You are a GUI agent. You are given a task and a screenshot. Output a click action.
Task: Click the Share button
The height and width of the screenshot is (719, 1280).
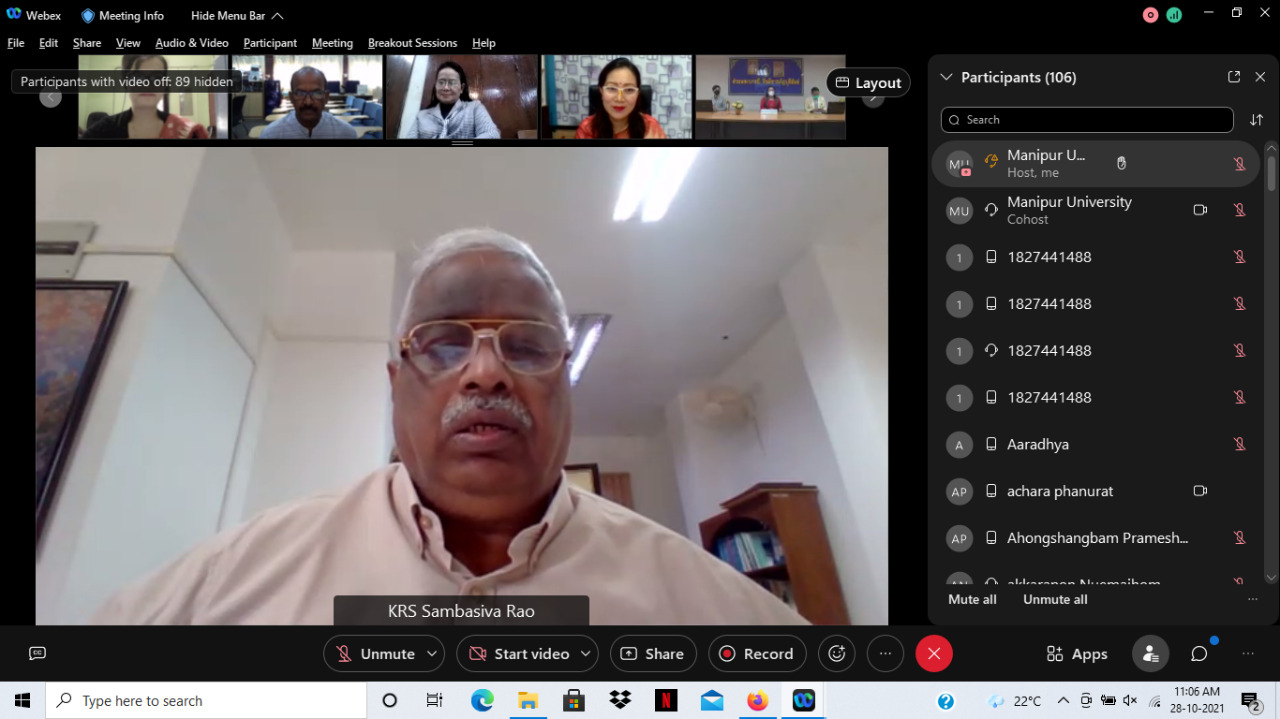pyautogui.click(x=653, y=653)
